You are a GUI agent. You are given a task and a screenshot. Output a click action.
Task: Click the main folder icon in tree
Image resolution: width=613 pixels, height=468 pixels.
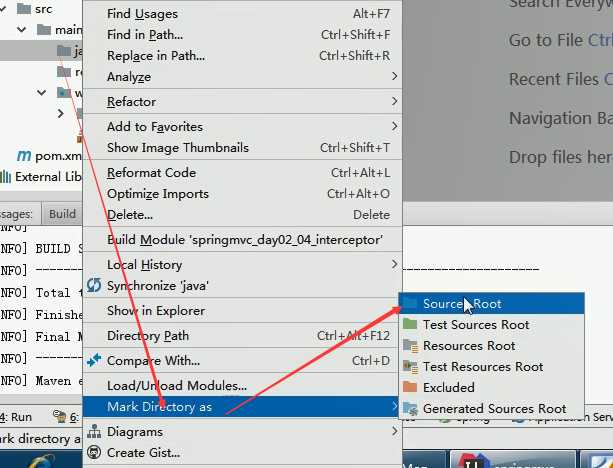(44, 30)
